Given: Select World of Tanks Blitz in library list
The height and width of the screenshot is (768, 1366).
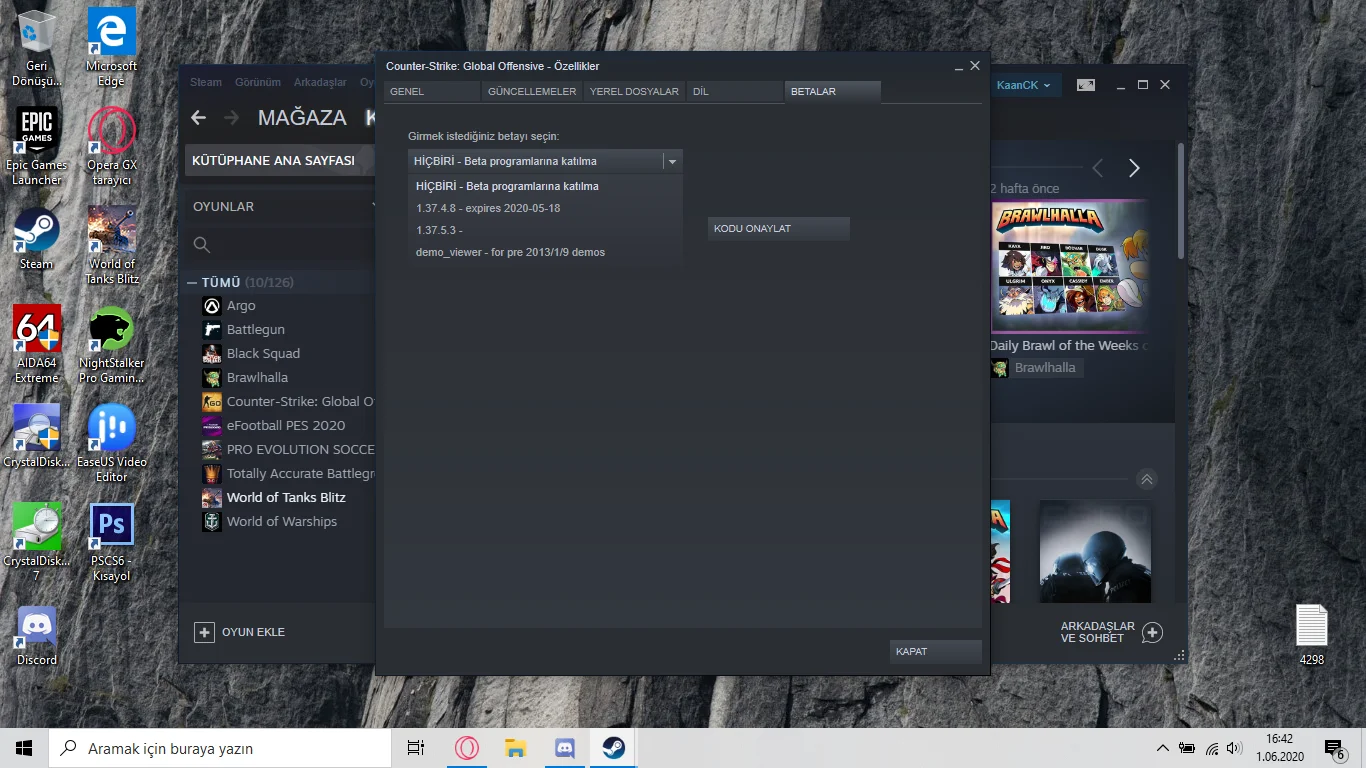Looking at the screenshot, I should 286,498.
